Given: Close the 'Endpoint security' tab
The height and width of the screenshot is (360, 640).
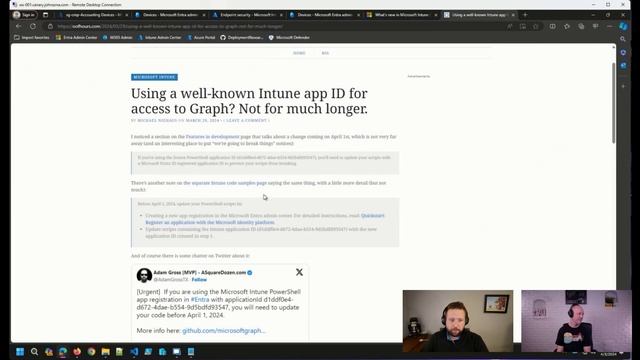Looking at the screenshot, I should point(281,15).
